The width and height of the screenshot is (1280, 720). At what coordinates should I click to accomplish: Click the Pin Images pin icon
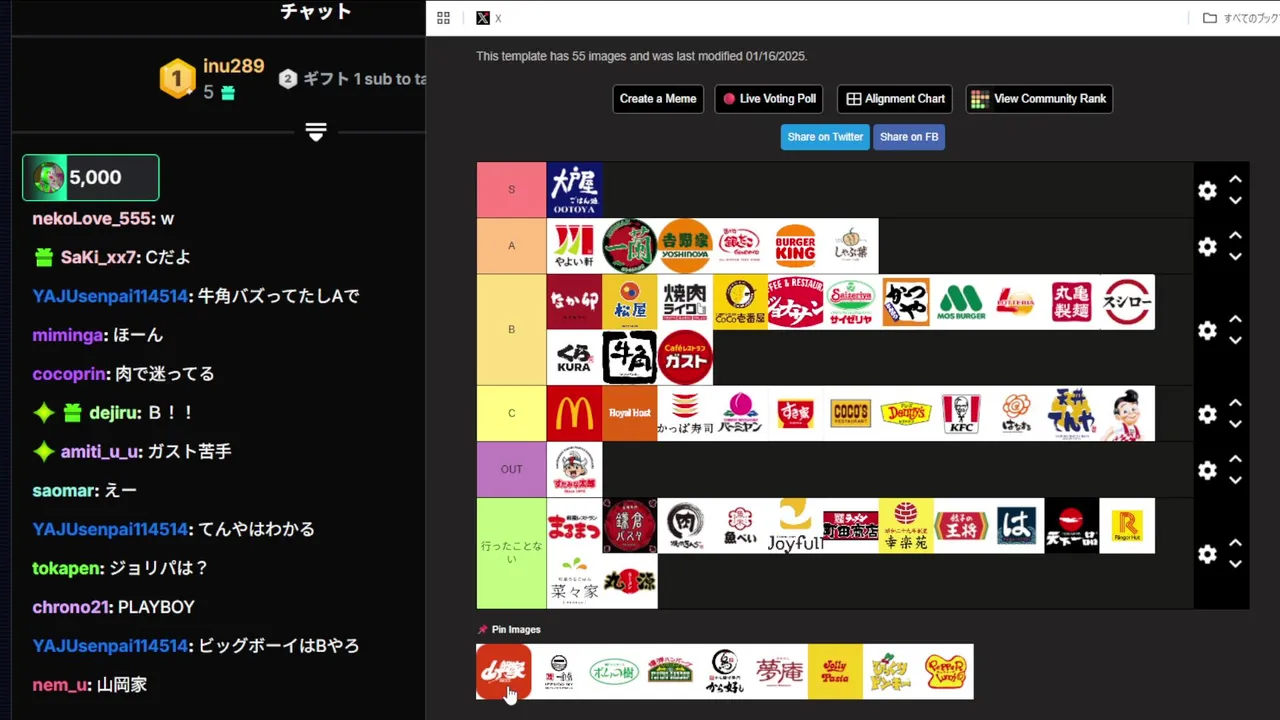(483, 630)
